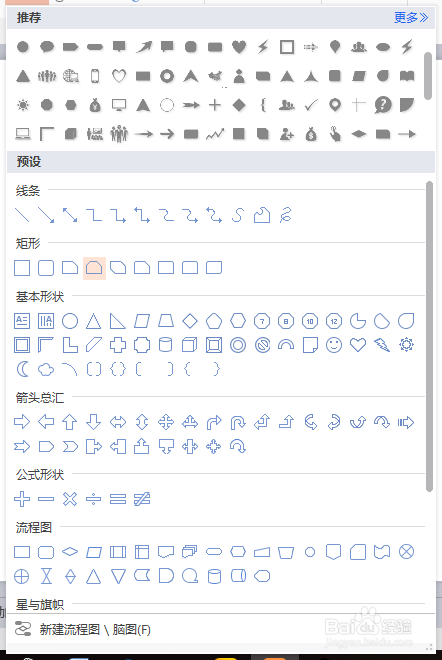Pick the cylinder can basic shape
The width and height of the screenshot is (442, 660).
(165, 345)
